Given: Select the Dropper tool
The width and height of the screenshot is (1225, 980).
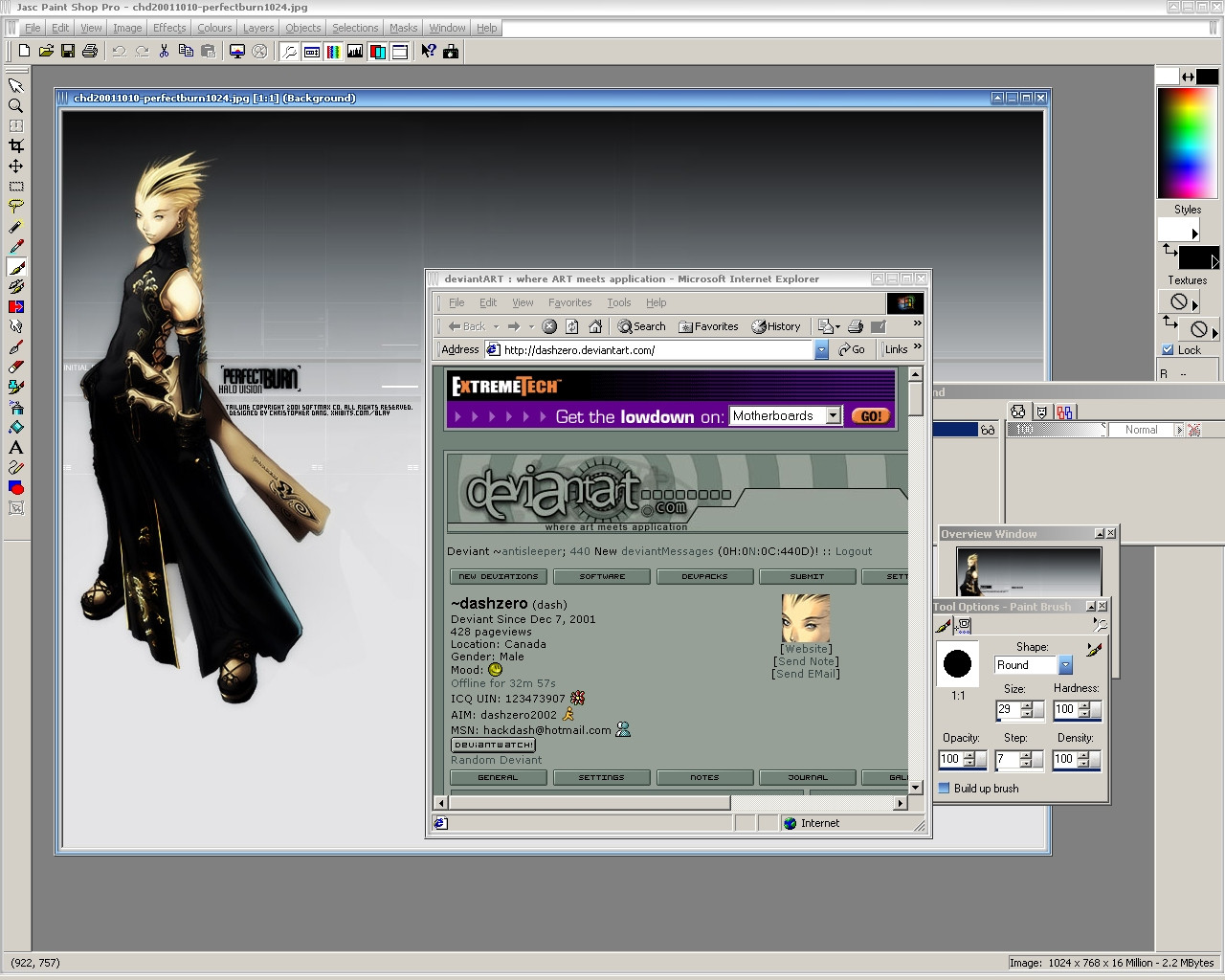Looking at the screenshot, I should click(x=16, y=246).
